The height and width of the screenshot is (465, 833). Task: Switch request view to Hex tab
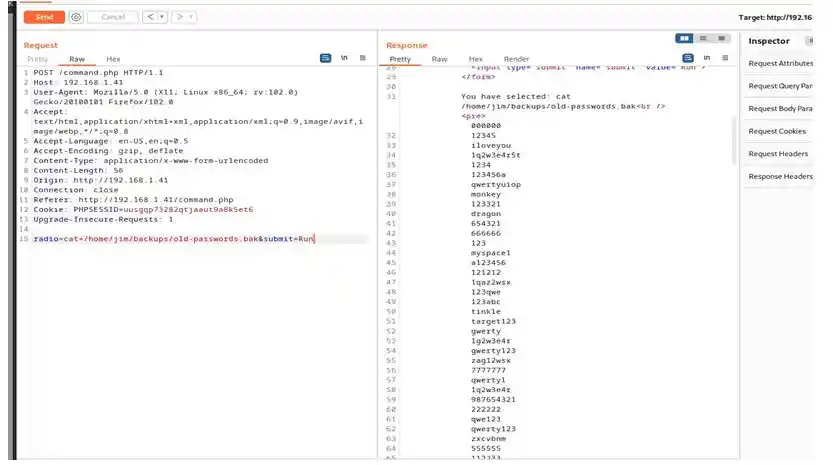tap(113, 60)
